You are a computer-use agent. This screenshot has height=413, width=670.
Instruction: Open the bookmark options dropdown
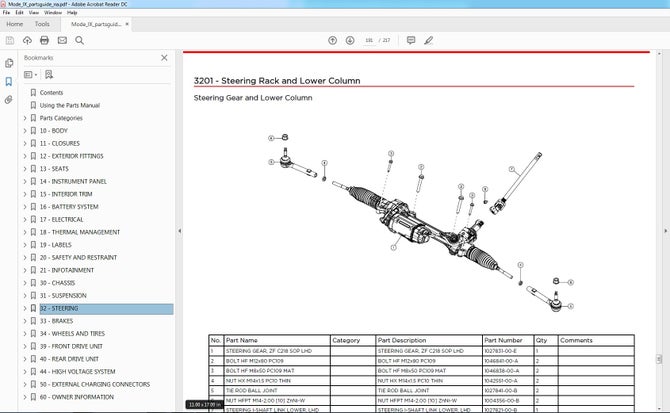(x=30, y=74)
